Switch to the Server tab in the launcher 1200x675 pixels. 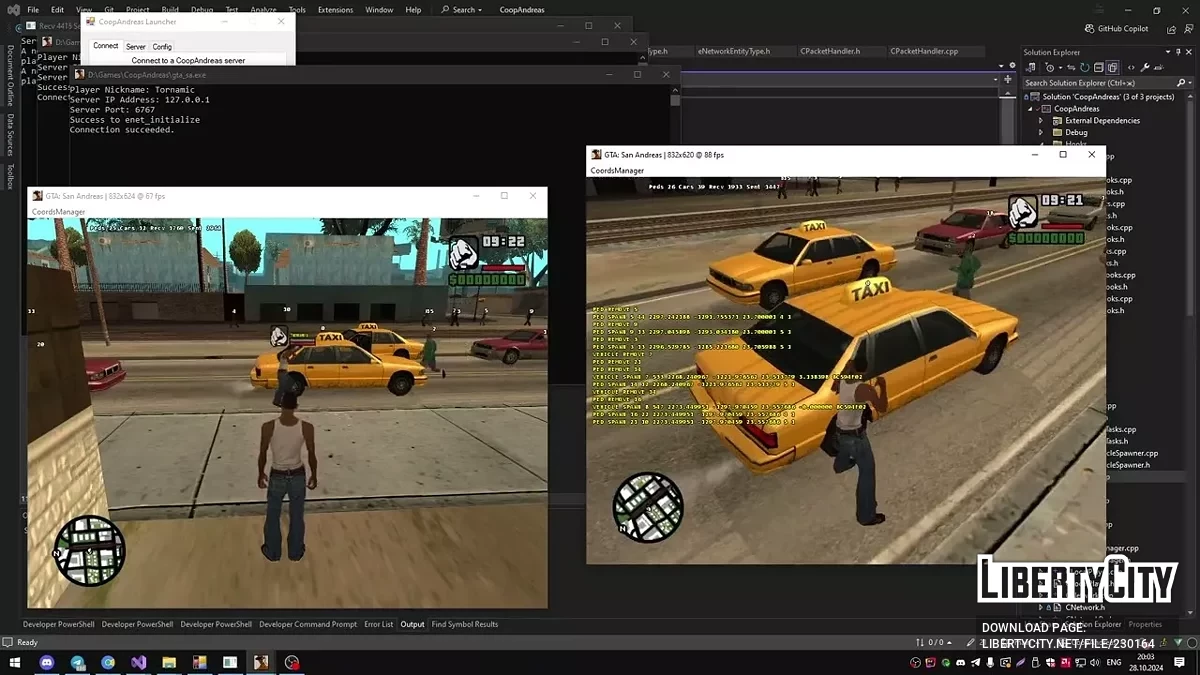click(x=135, y=46)
